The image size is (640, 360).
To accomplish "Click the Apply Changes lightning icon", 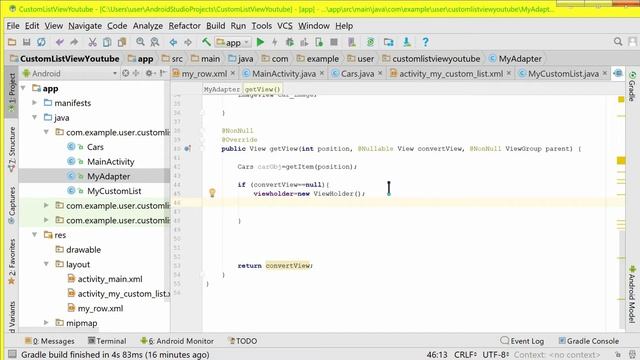I will pos(275,42).
